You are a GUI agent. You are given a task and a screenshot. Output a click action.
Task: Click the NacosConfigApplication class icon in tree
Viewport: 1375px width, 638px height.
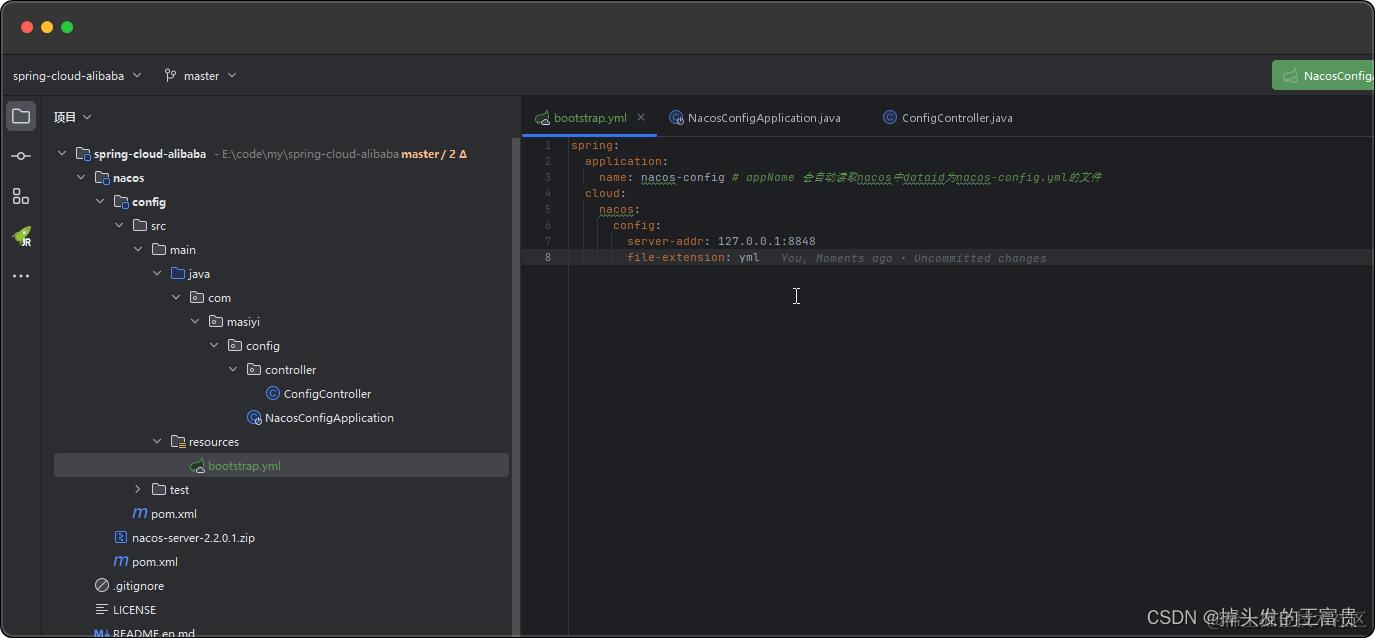(x=254, y=417)
